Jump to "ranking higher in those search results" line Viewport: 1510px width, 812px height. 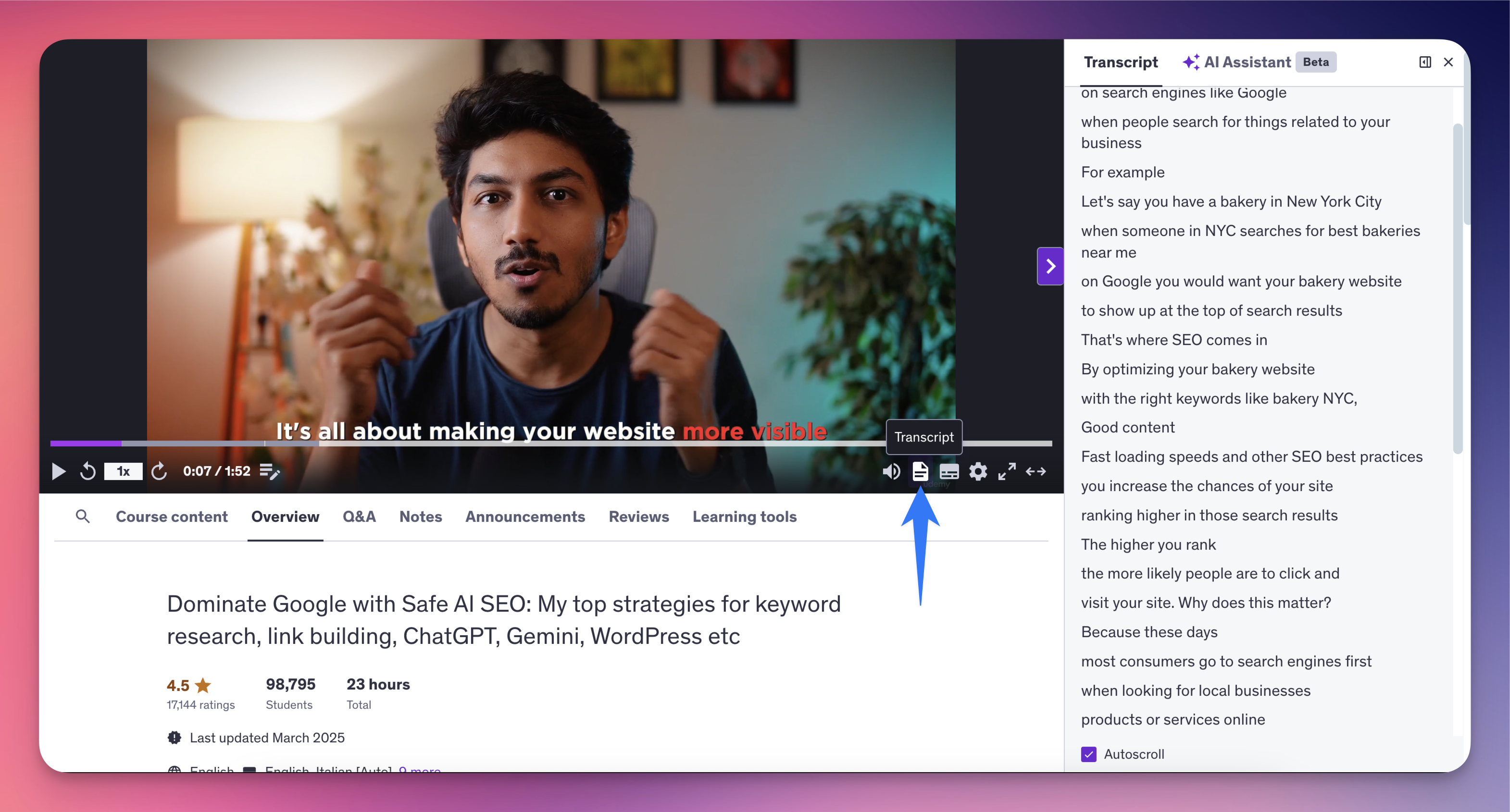tap(1209, 515)
